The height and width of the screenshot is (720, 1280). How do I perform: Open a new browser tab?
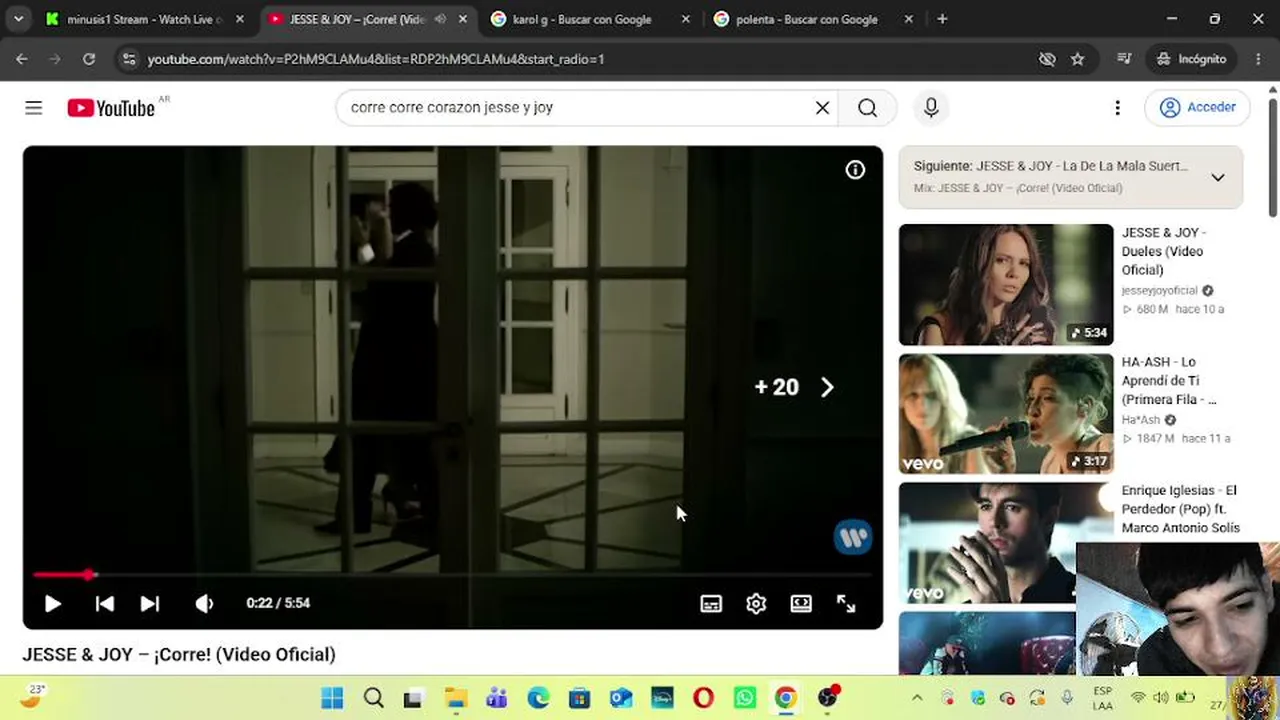tap(942, 19)
